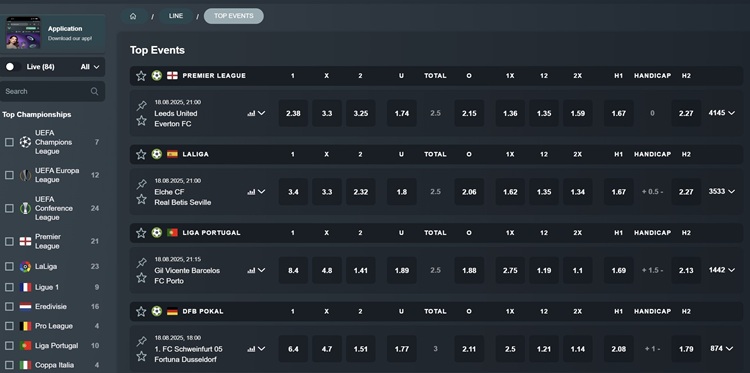Check the UEFA Champions League checkbox

tap(9, 142)
